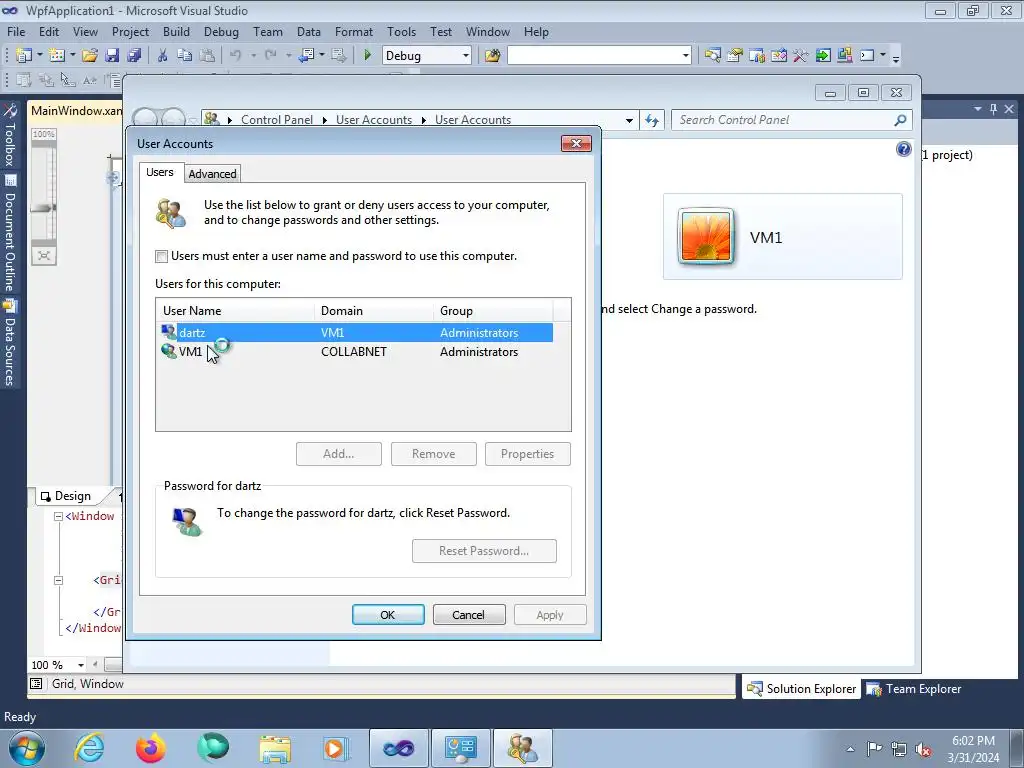
Task: Collapse the Window XAML node
Action: [x=58, y=516]
